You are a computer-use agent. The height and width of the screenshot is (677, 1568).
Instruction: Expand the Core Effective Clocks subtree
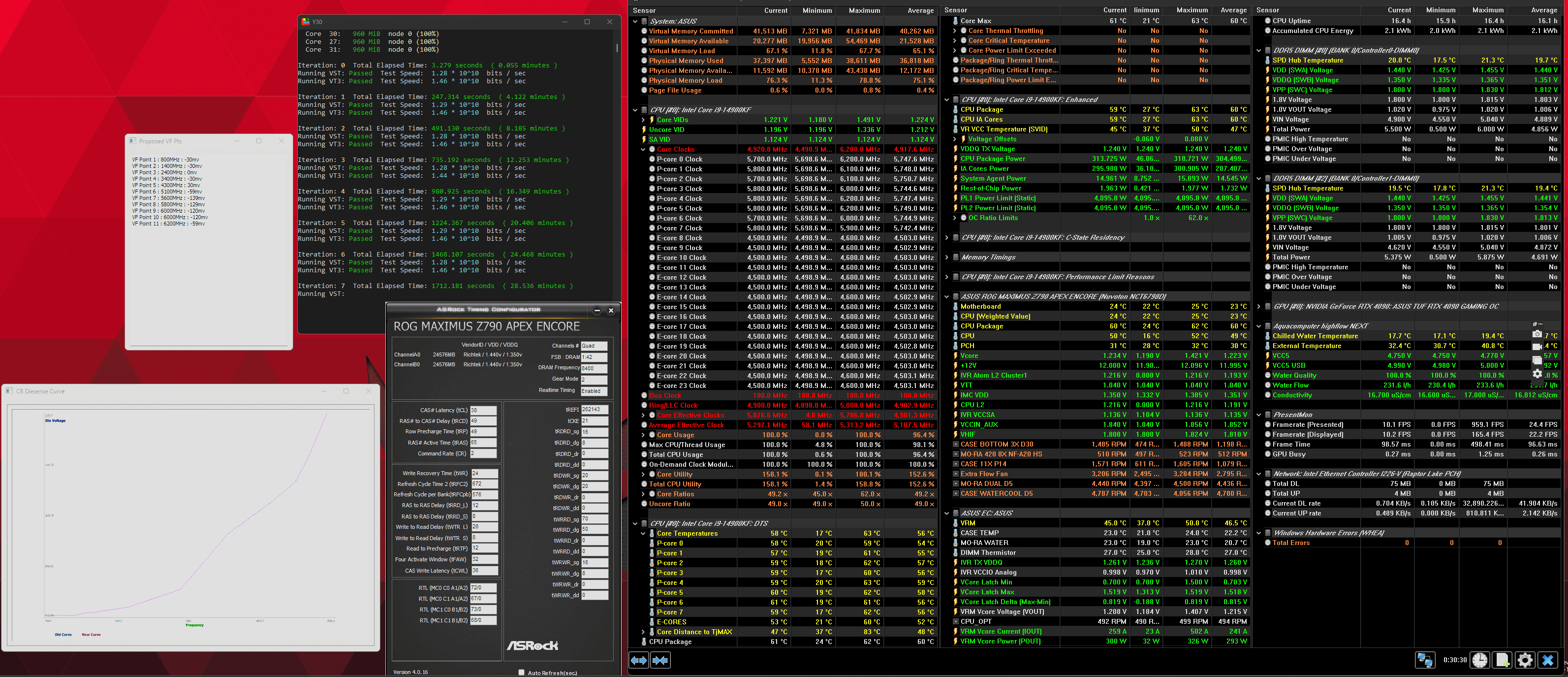643,415
